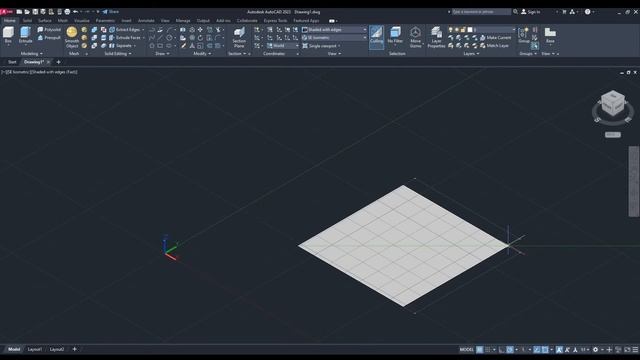This screenshot has height=360, width=640.
Task: Open the Solid ribbon tab
Action: [x=27, y=20]
